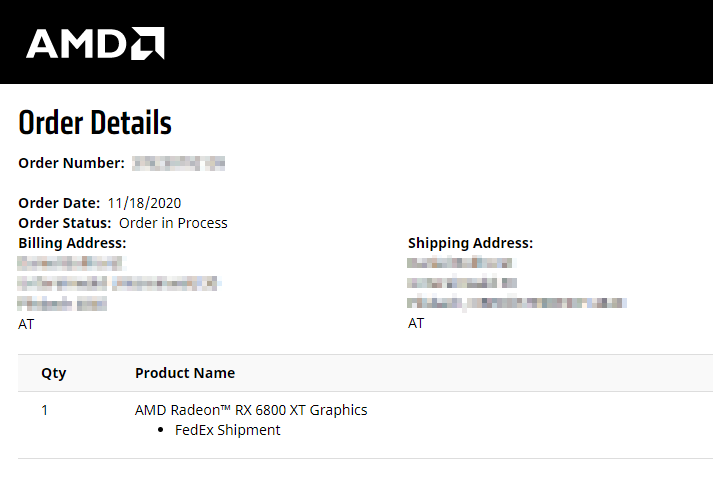Image resolution: width=713 pixels, height=493 pixels.
Task: Click the Order Details heading
Action: tap(95, 123)
